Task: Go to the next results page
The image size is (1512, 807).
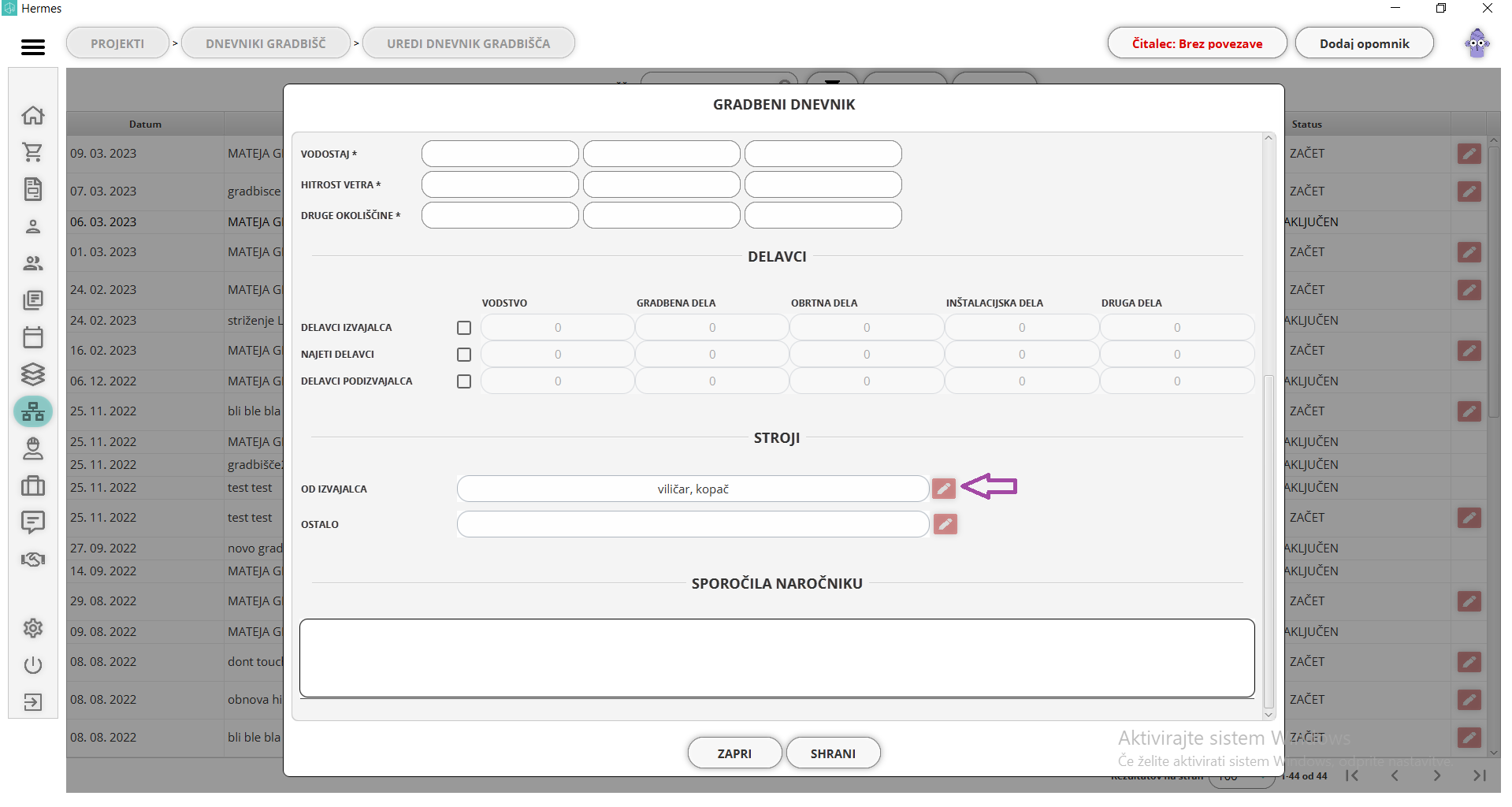Action: click(1436, 775)
